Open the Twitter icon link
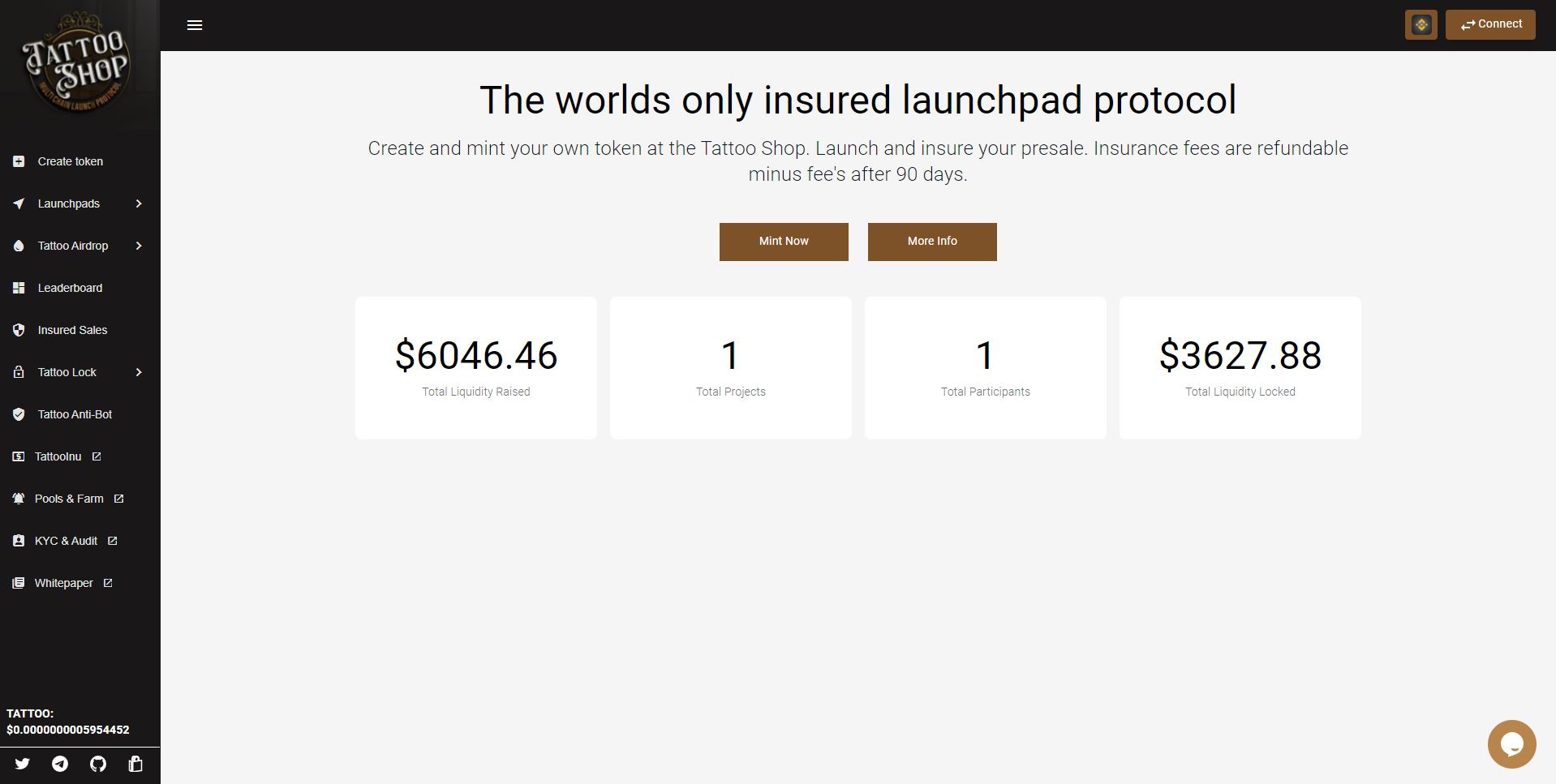 pyautogui.click(x=22, y=764)
